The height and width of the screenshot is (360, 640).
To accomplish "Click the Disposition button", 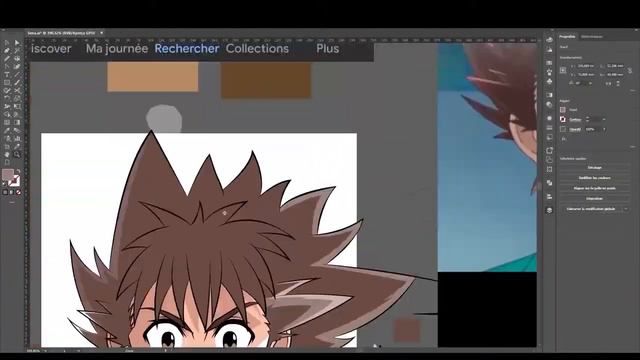I will click(595, 199).
